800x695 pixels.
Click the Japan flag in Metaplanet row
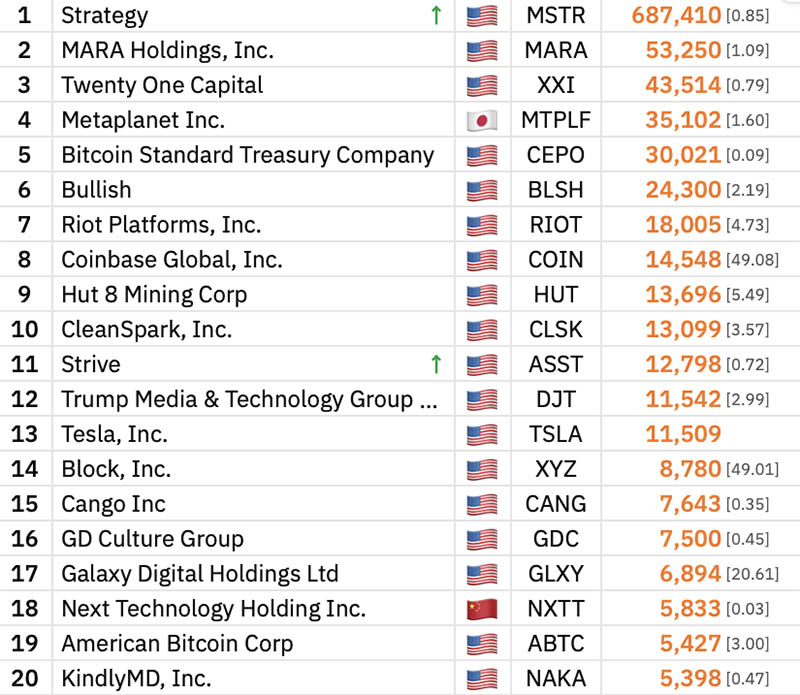482,121
